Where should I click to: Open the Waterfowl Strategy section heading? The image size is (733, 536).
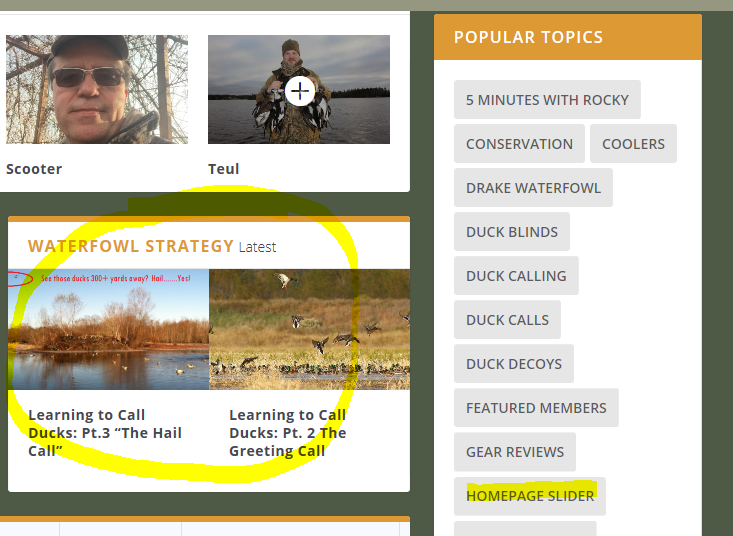click(x=131, y=246)
